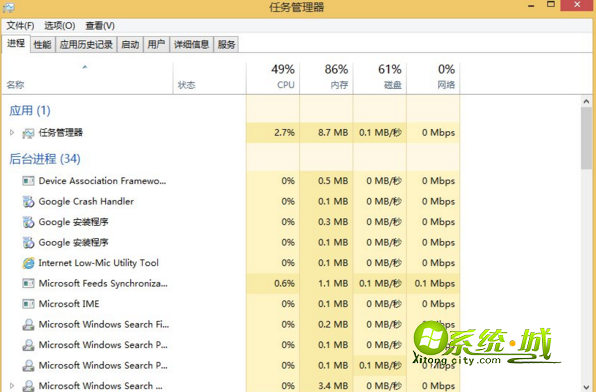
Task: Click the 0.3 MB memory value
Action: point(333,222)
